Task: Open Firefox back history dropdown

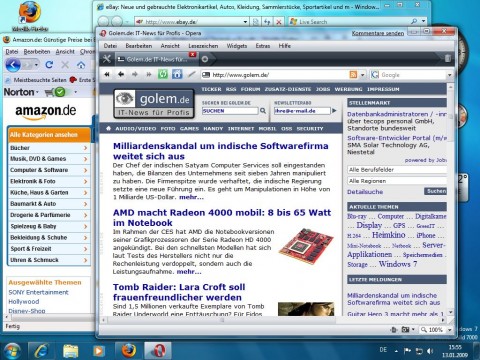Action: pos(36,65)
